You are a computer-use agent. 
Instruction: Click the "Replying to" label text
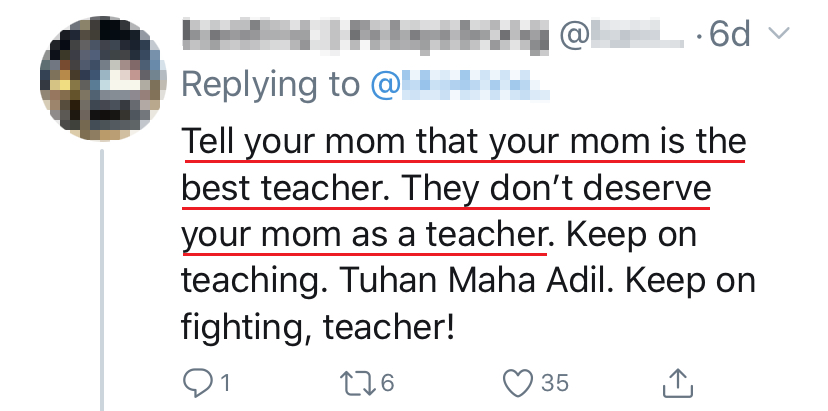coord(269,85)
